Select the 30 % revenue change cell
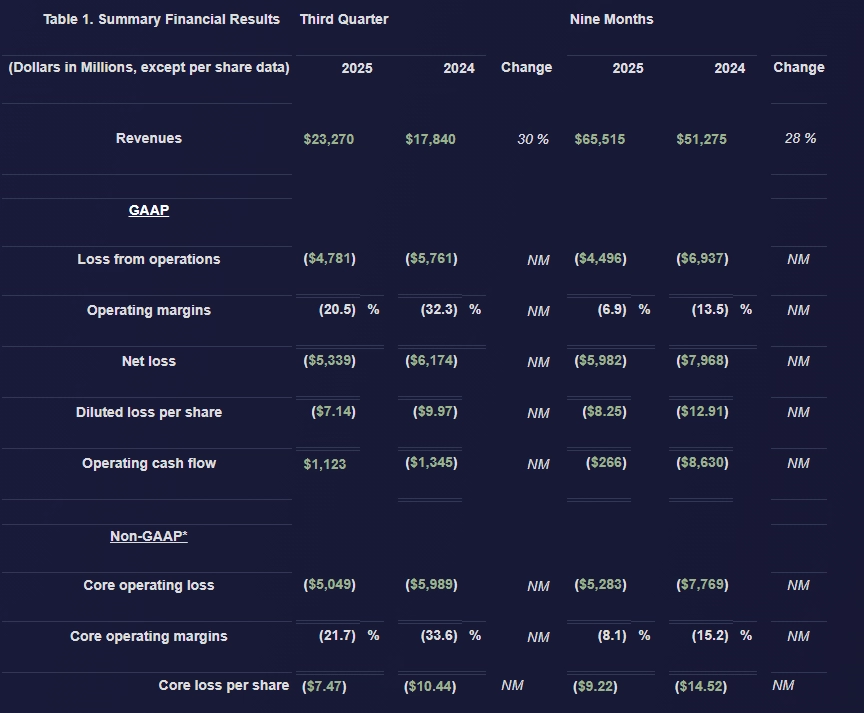The width and height of the screenshot is (864, 713). coord(533,140)
